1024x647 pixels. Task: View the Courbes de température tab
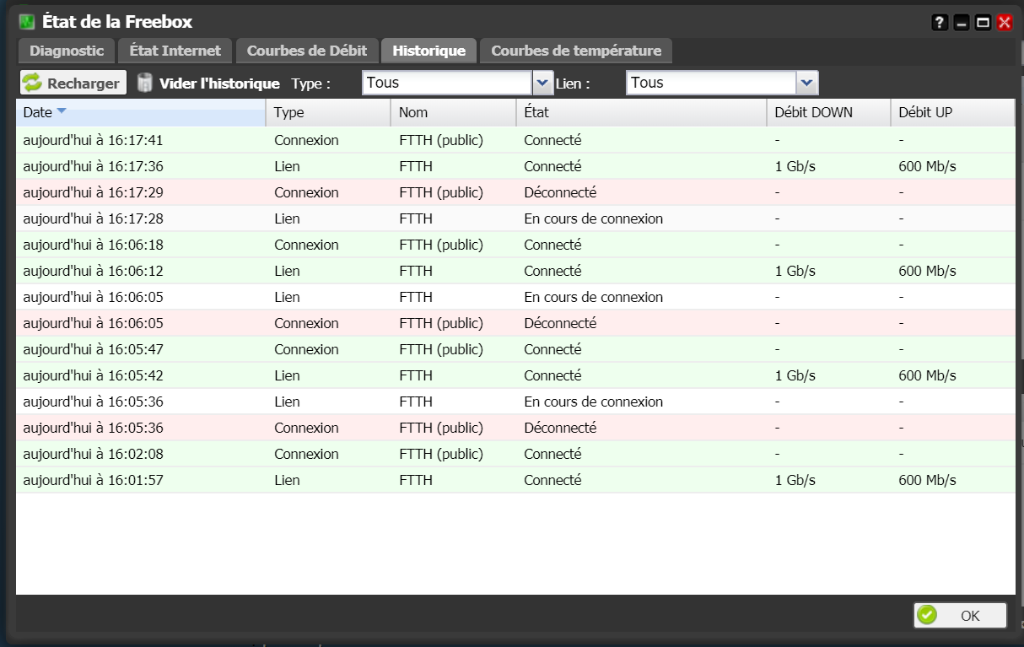tap(576, 51)
